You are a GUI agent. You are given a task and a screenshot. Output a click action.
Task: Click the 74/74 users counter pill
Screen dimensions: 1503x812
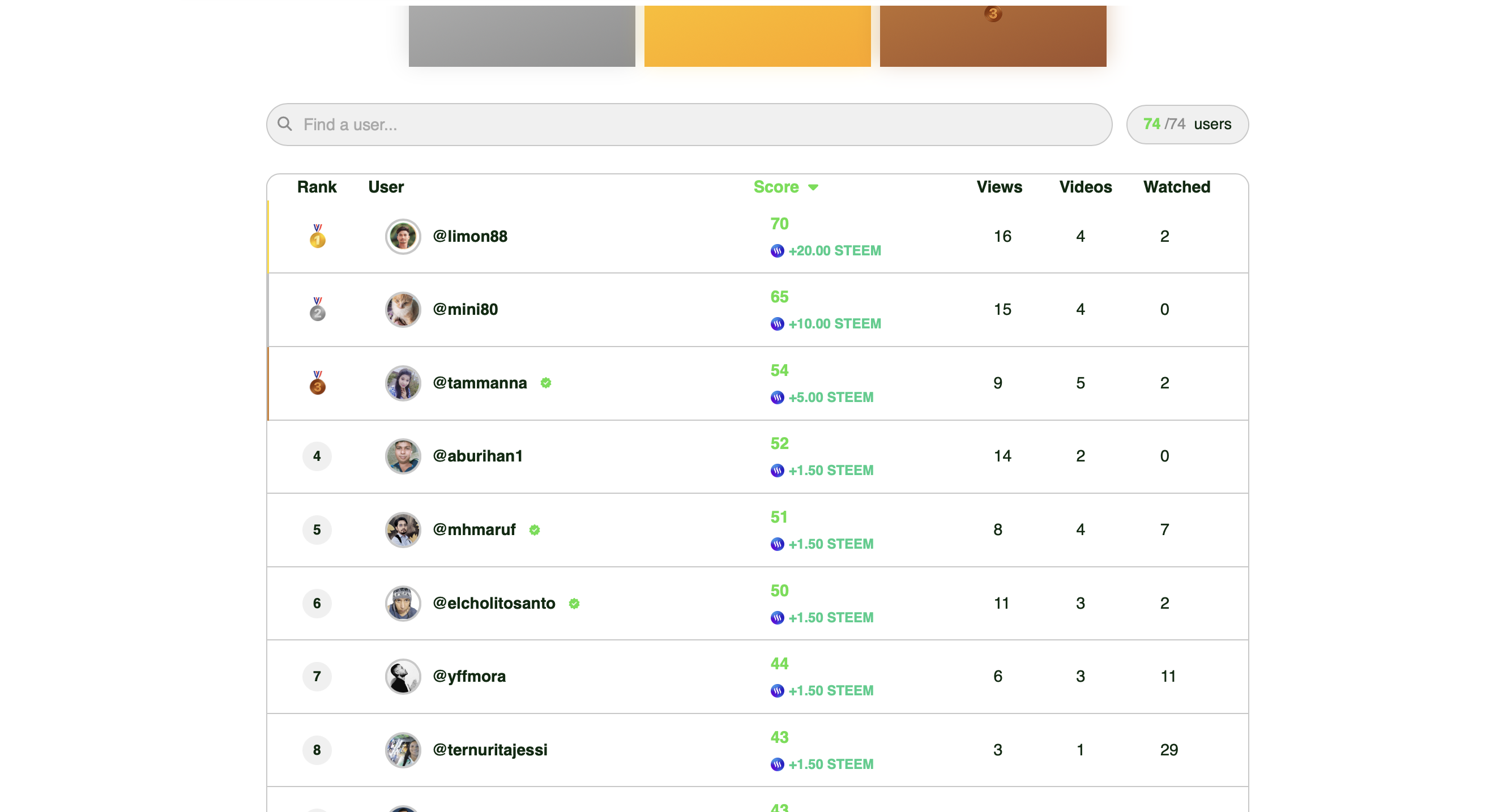(x=1187, y=124)
